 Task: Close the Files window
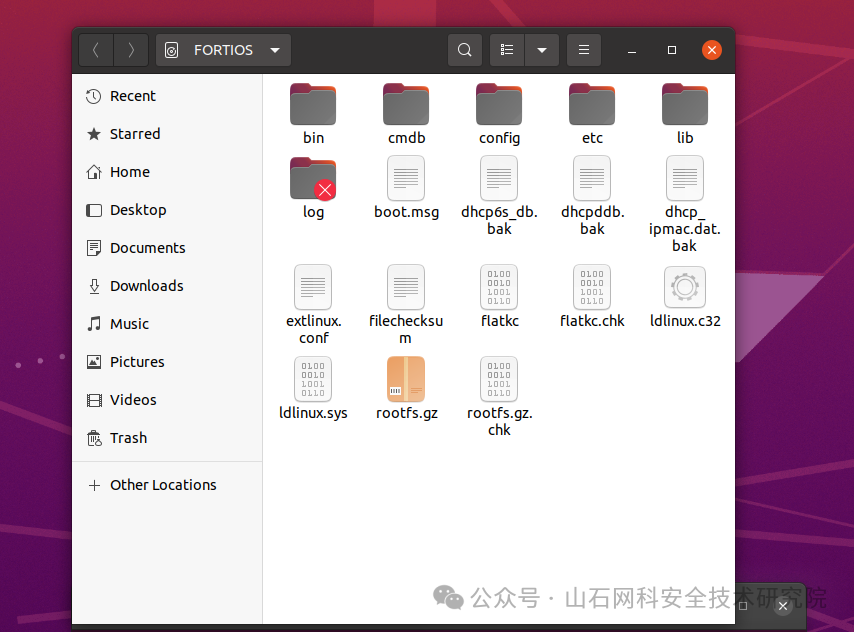712,50
